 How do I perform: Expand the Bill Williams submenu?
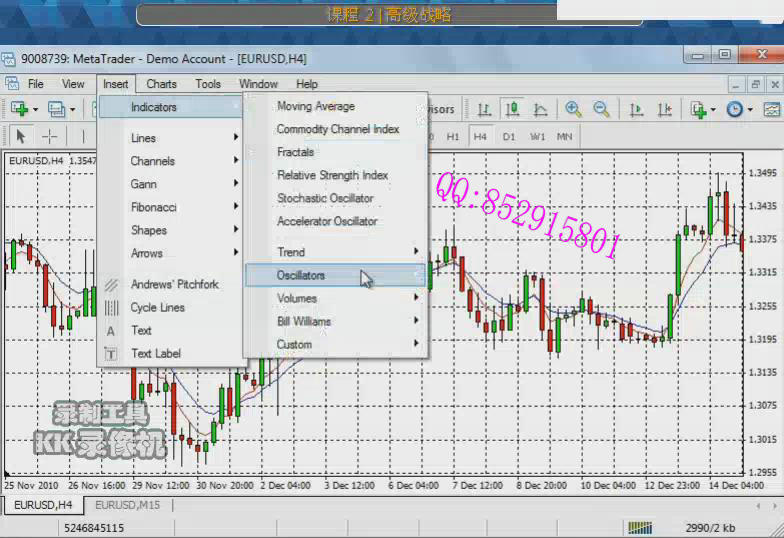click(303, 321)
